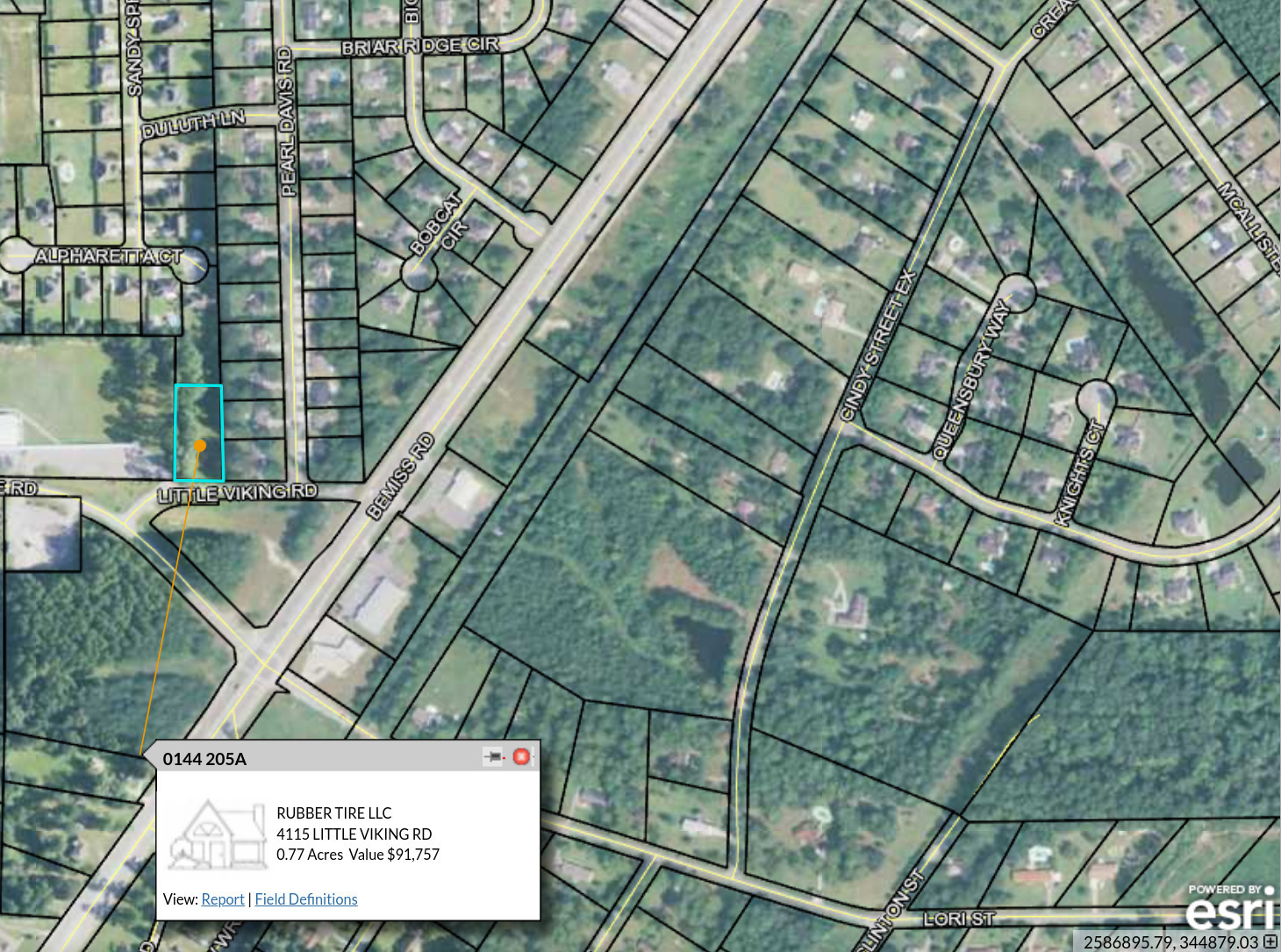Screen dimensions: 1281x952
Task: Pin the 0144 205A parcel popup
Action: 494,756
